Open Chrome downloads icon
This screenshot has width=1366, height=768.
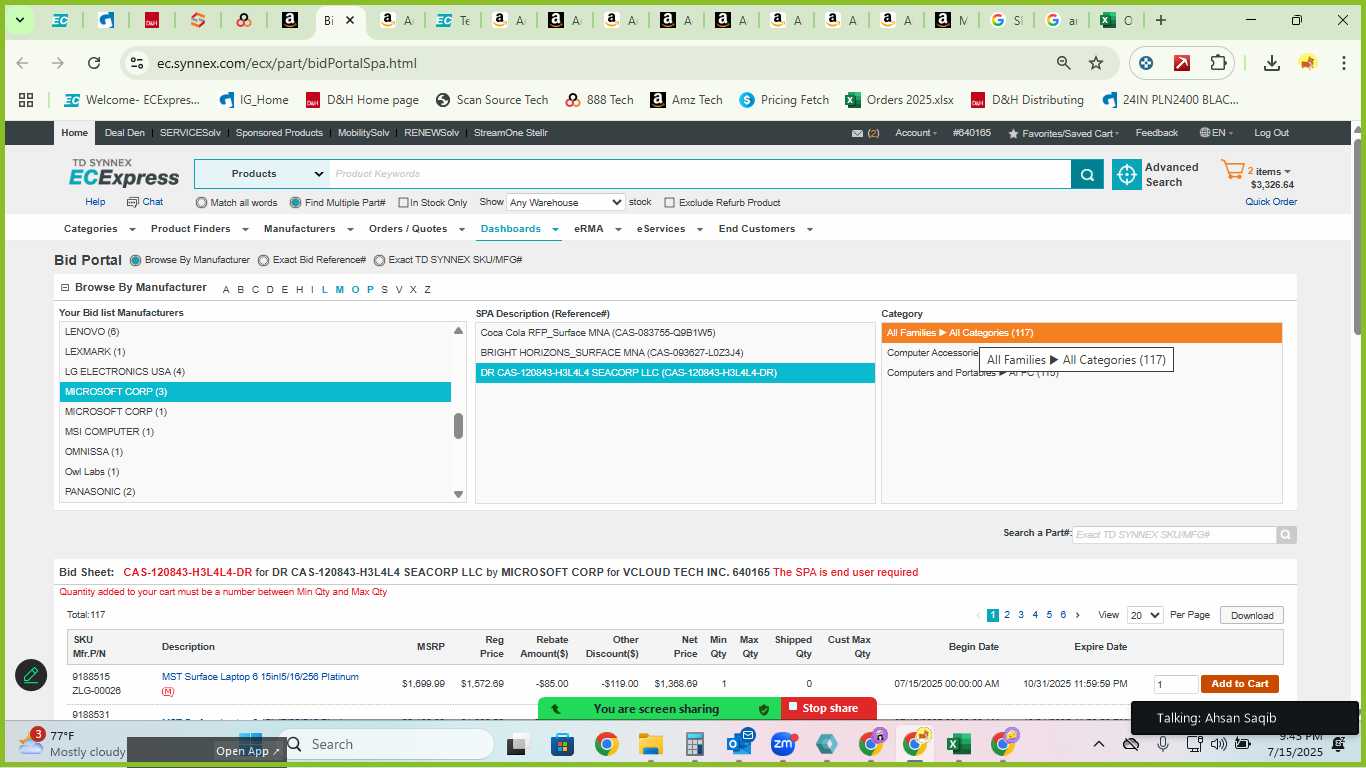[x=1271, y=63]
